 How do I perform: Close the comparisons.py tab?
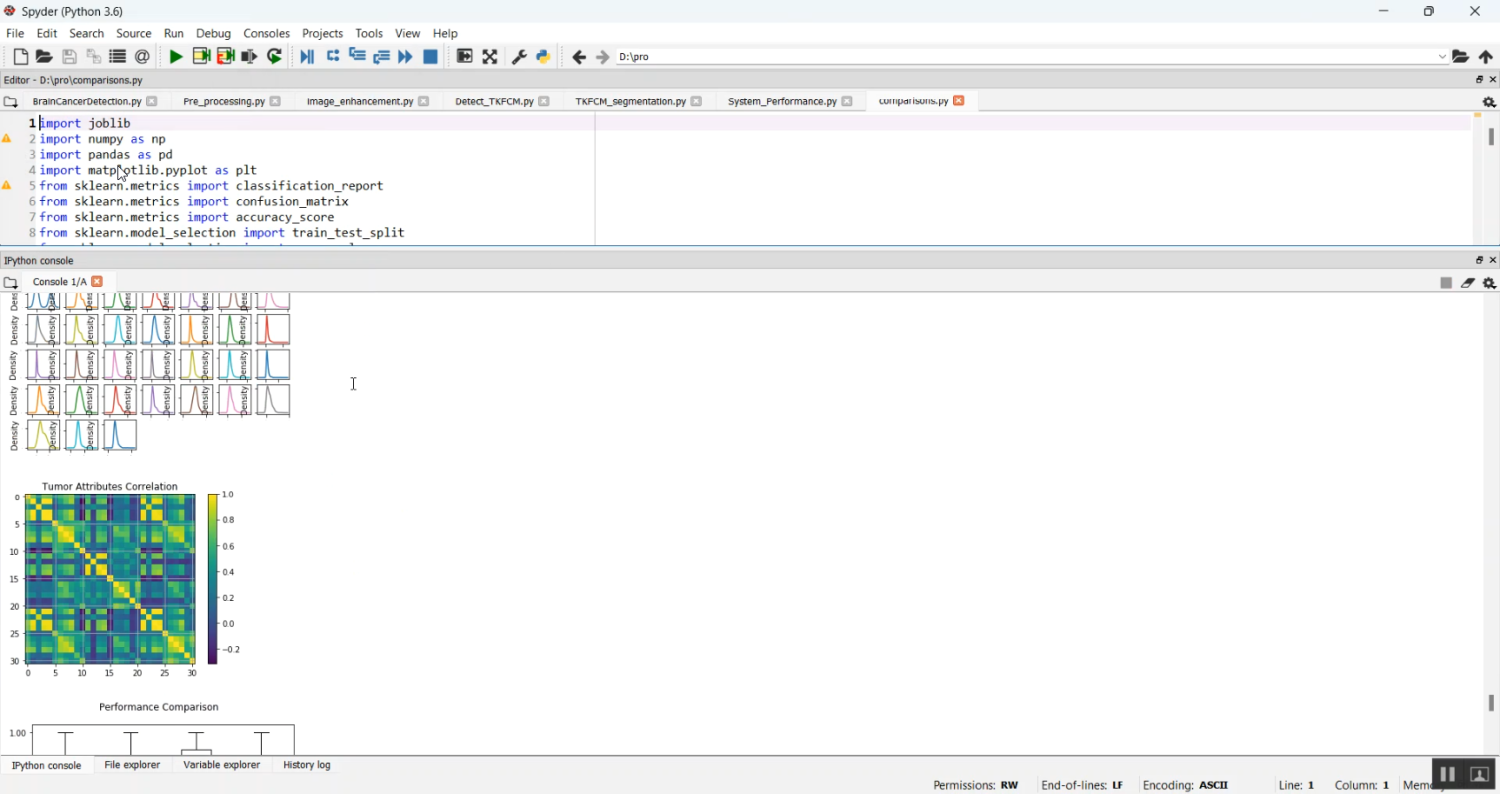point(959,101)
